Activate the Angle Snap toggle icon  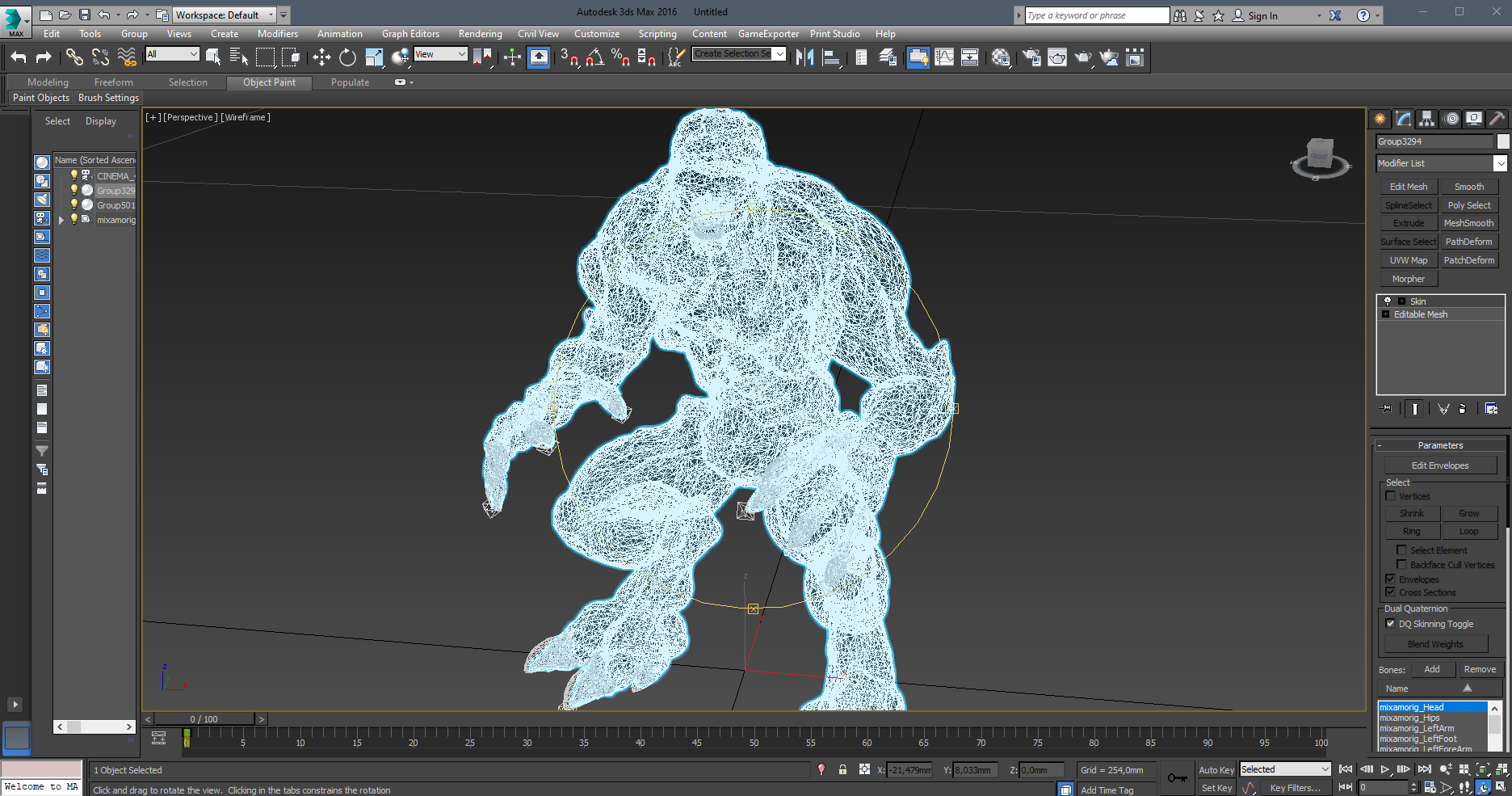click(595, 57)
